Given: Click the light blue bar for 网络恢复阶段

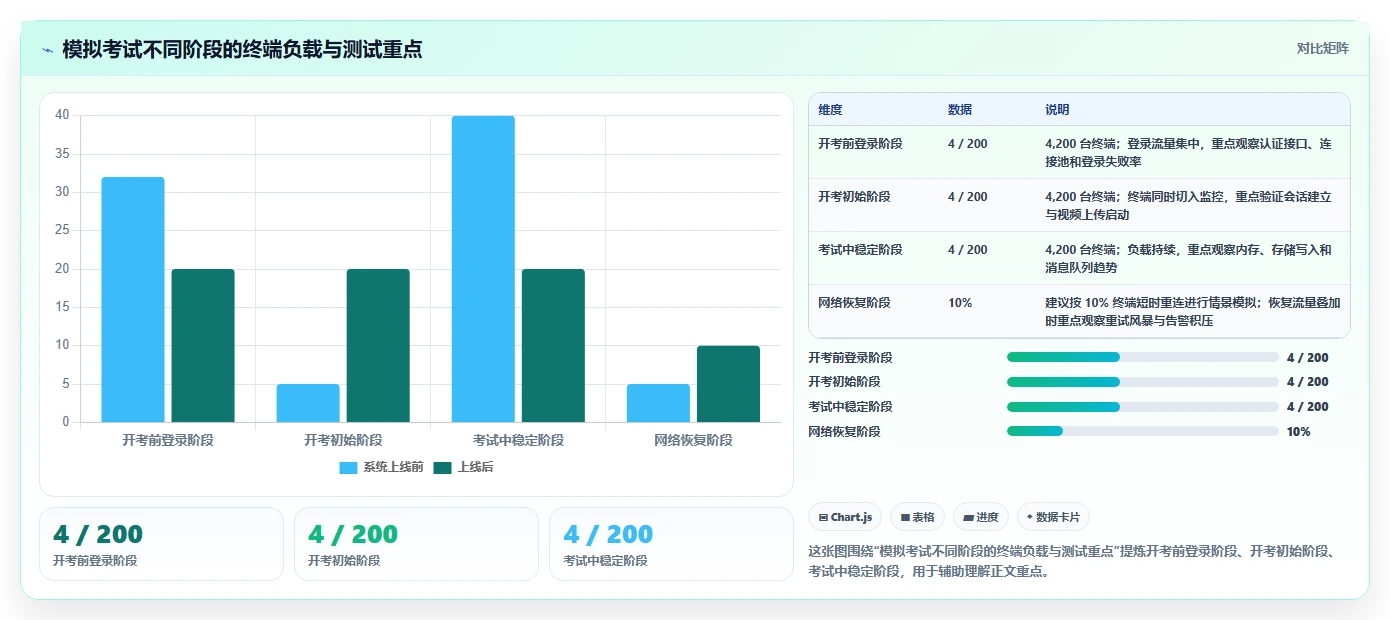Looking at the screenshot, I should (x=658, y=403).
